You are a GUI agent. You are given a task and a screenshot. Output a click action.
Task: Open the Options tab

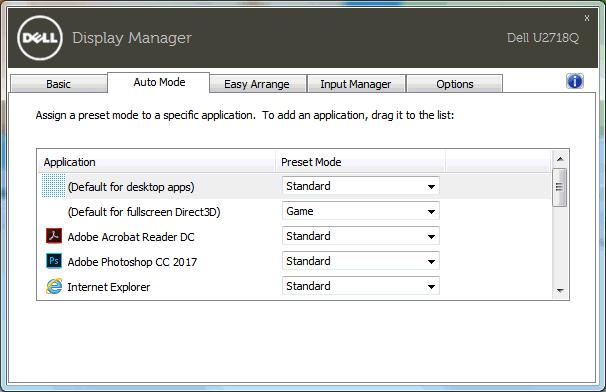(454, 84)
